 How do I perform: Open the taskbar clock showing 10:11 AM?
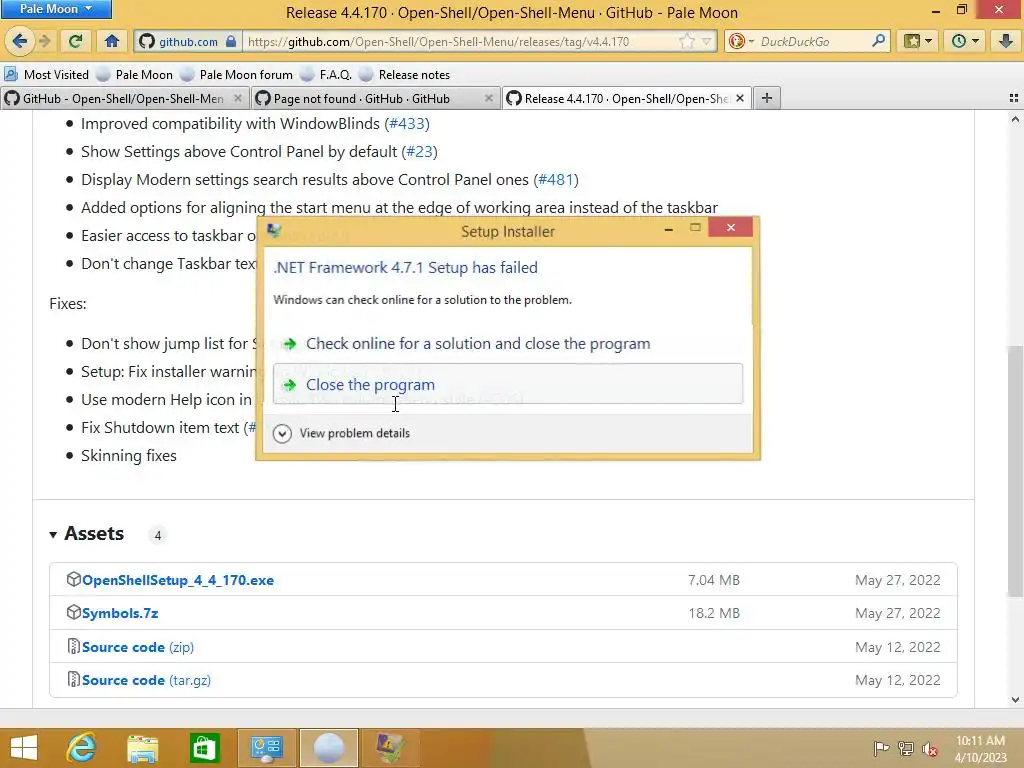pyautogui.click(x=980, y=748)
